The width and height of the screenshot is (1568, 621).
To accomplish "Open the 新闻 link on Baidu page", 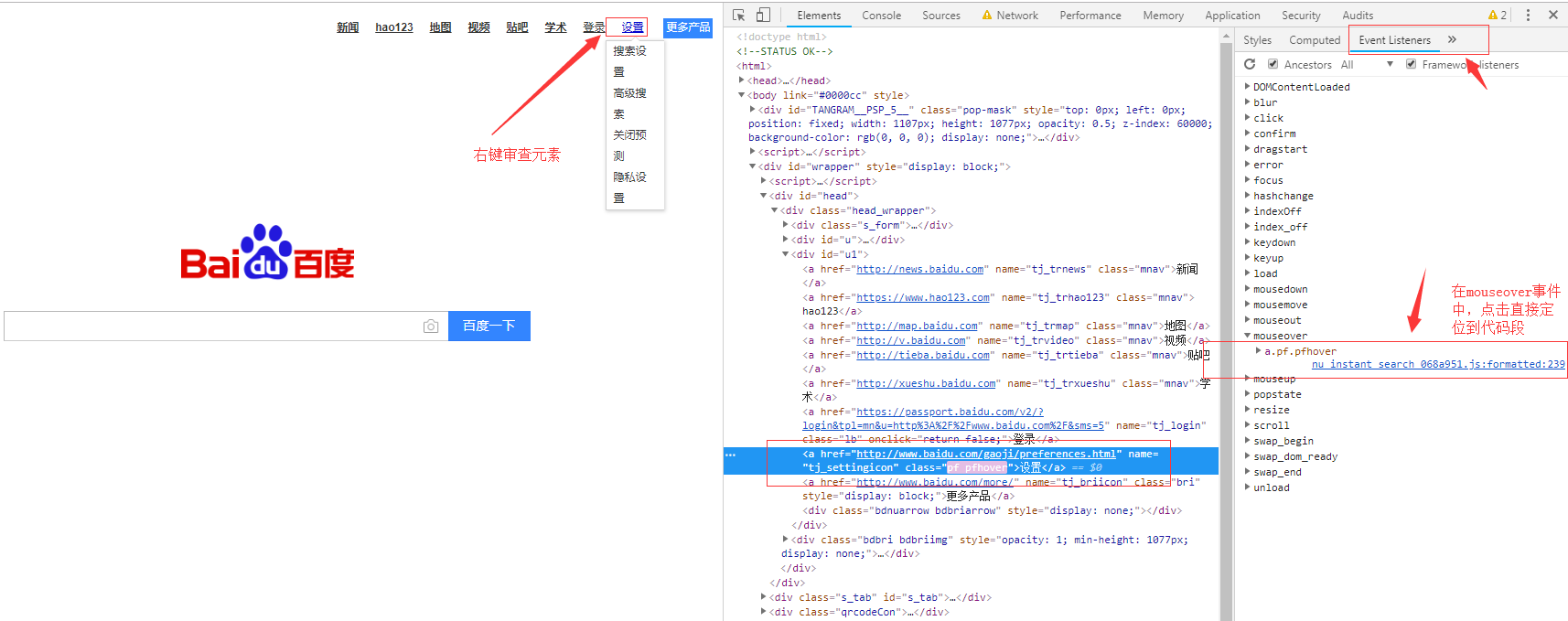I will coord(348,27).
